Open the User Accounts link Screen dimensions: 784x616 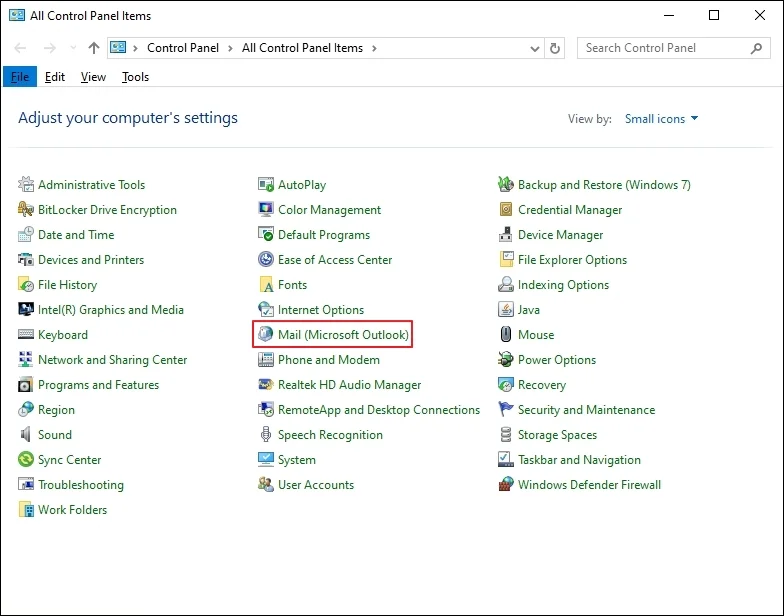[x=316, y=484]
